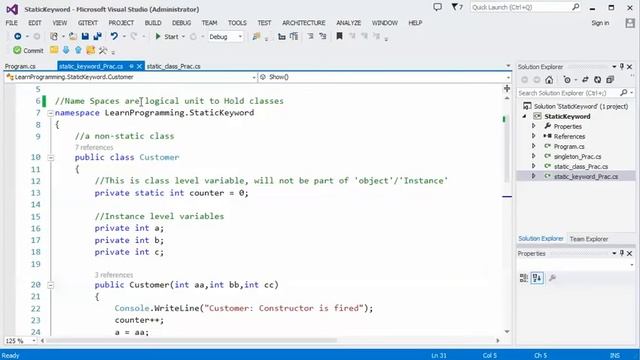The height and width of the screenshot is (360, 640).
Task: Click the Navigate Backward toolbar icon
Action: pyautogui.click(x=18, y=37)
